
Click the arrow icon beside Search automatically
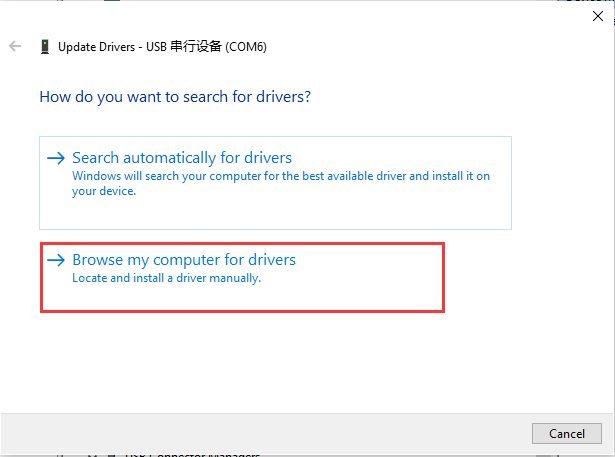[55, 158]
